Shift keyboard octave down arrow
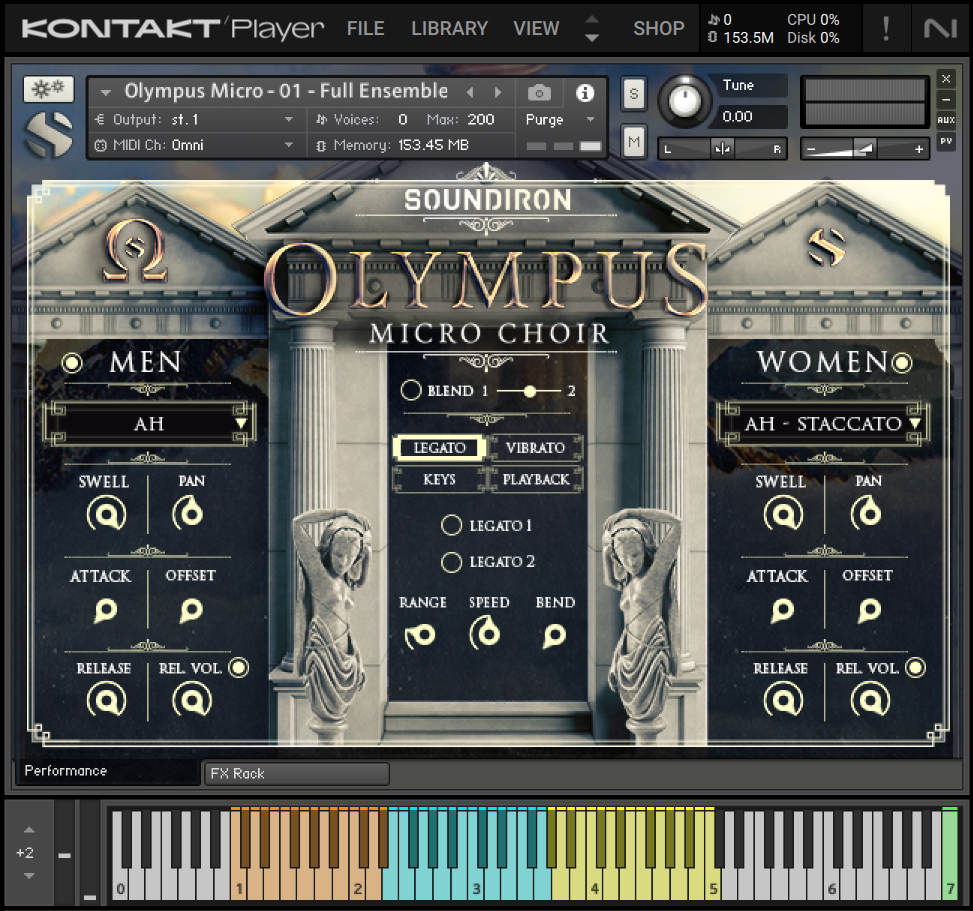 coord(29,876)
